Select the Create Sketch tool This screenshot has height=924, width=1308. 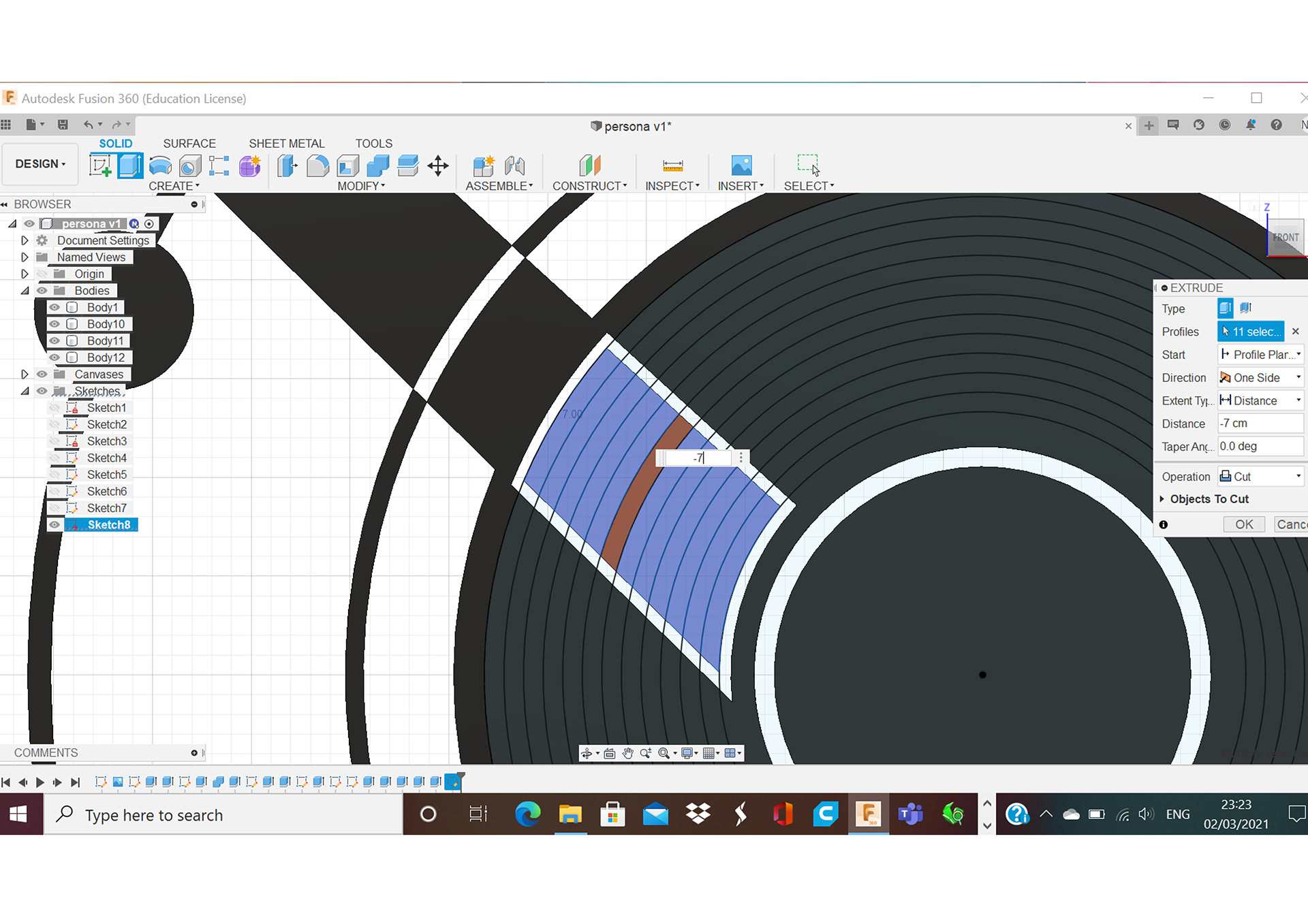pos(100,165)
